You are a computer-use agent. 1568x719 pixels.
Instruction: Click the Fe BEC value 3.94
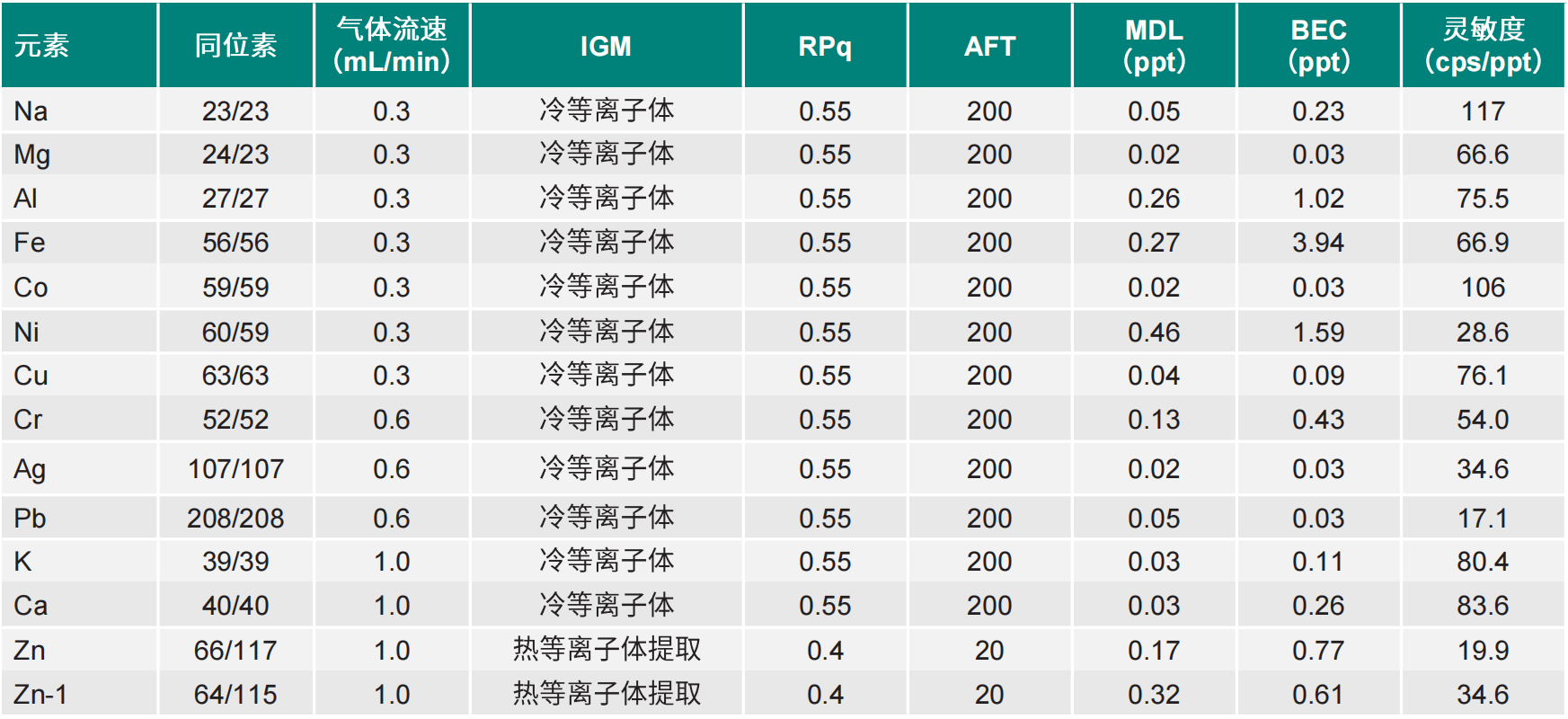click(1318, 243)
